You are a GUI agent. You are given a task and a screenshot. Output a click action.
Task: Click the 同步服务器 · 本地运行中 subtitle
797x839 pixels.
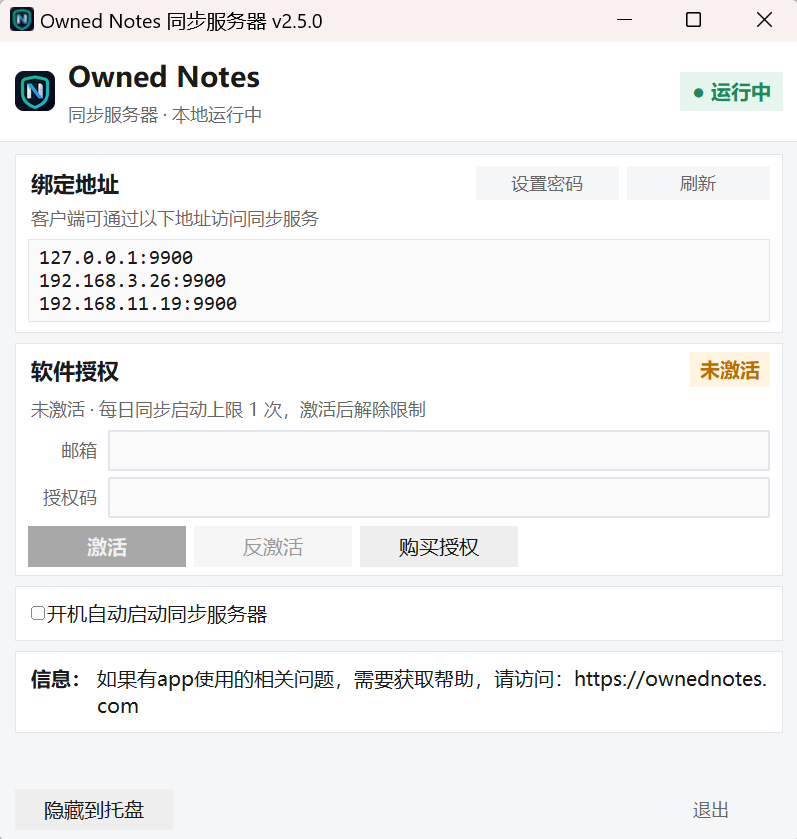165,115
